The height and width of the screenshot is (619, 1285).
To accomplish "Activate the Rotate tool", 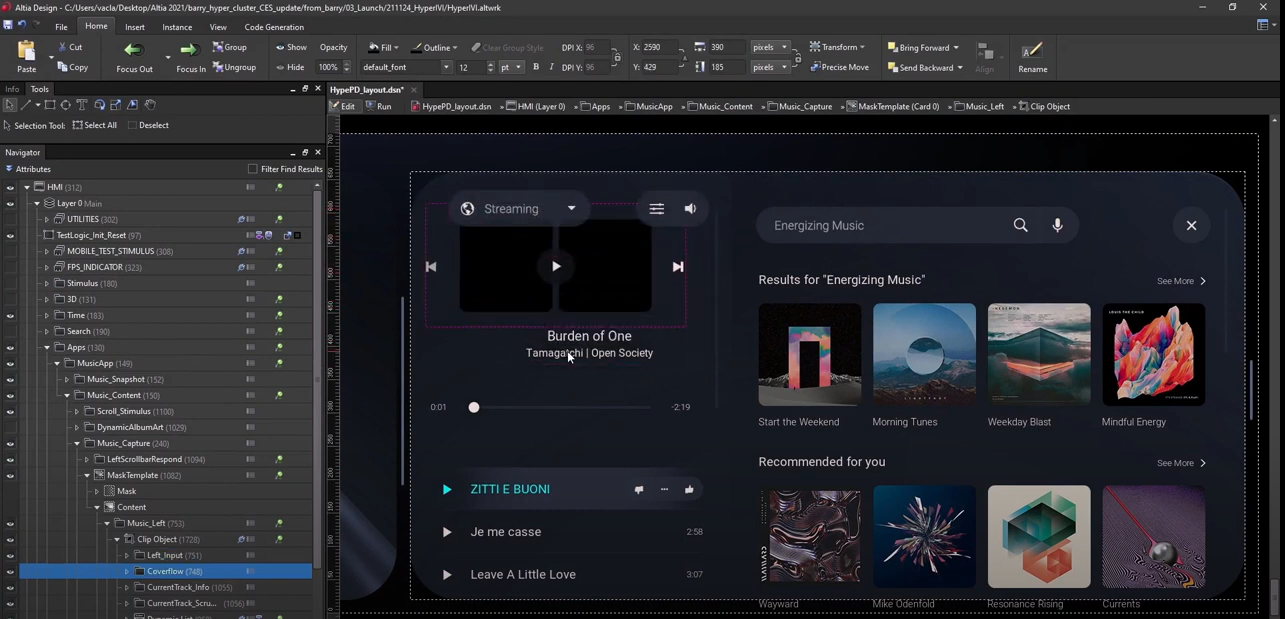I will tap(100, 104).
